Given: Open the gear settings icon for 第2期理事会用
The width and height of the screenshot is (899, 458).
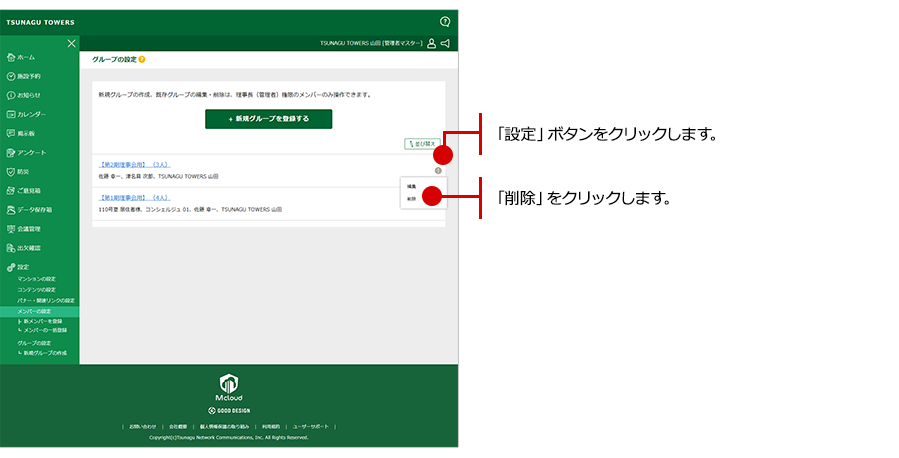Looking at the screenshot, I should [x=439, y=170].
